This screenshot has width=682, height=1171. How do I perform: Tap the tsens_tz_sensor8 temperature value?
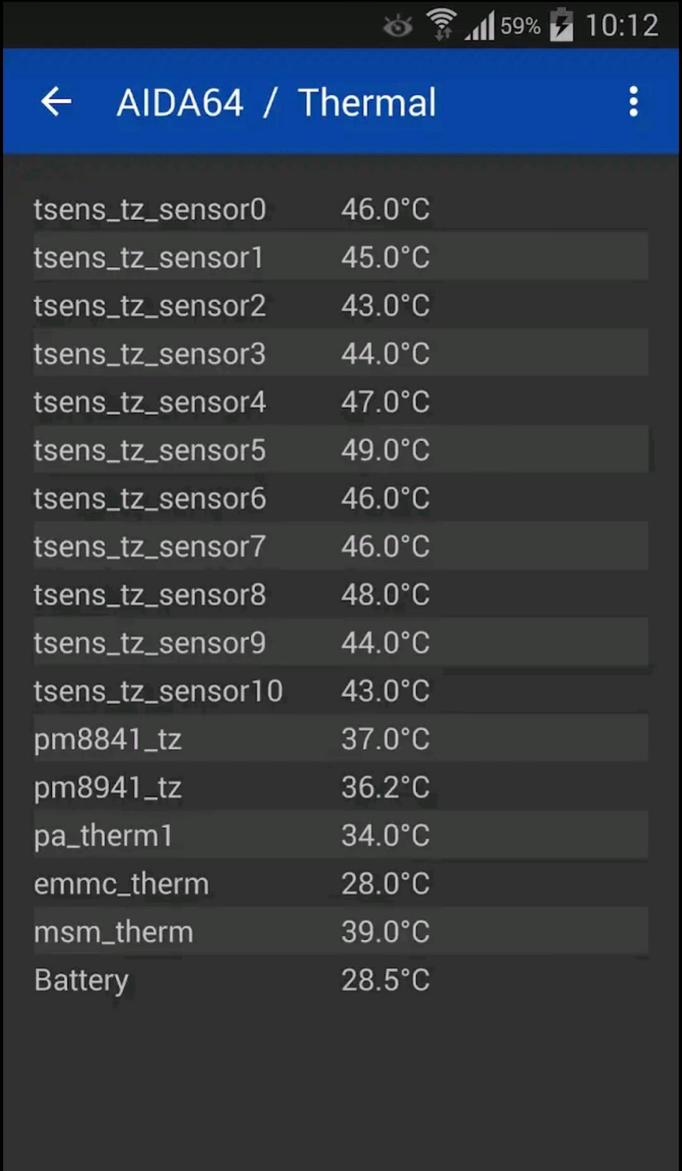coord(385,594)
